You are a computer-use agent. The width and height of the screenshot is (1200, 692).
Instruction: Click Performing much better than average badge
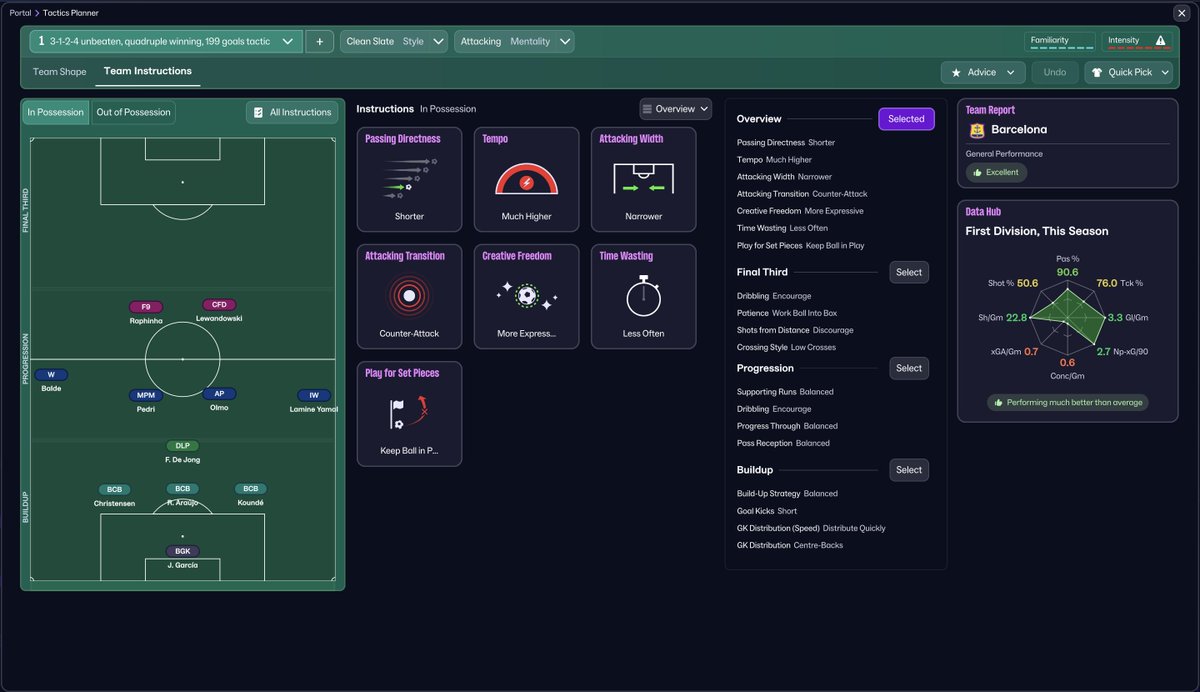pyautogui.click(x=1068, y=402)
